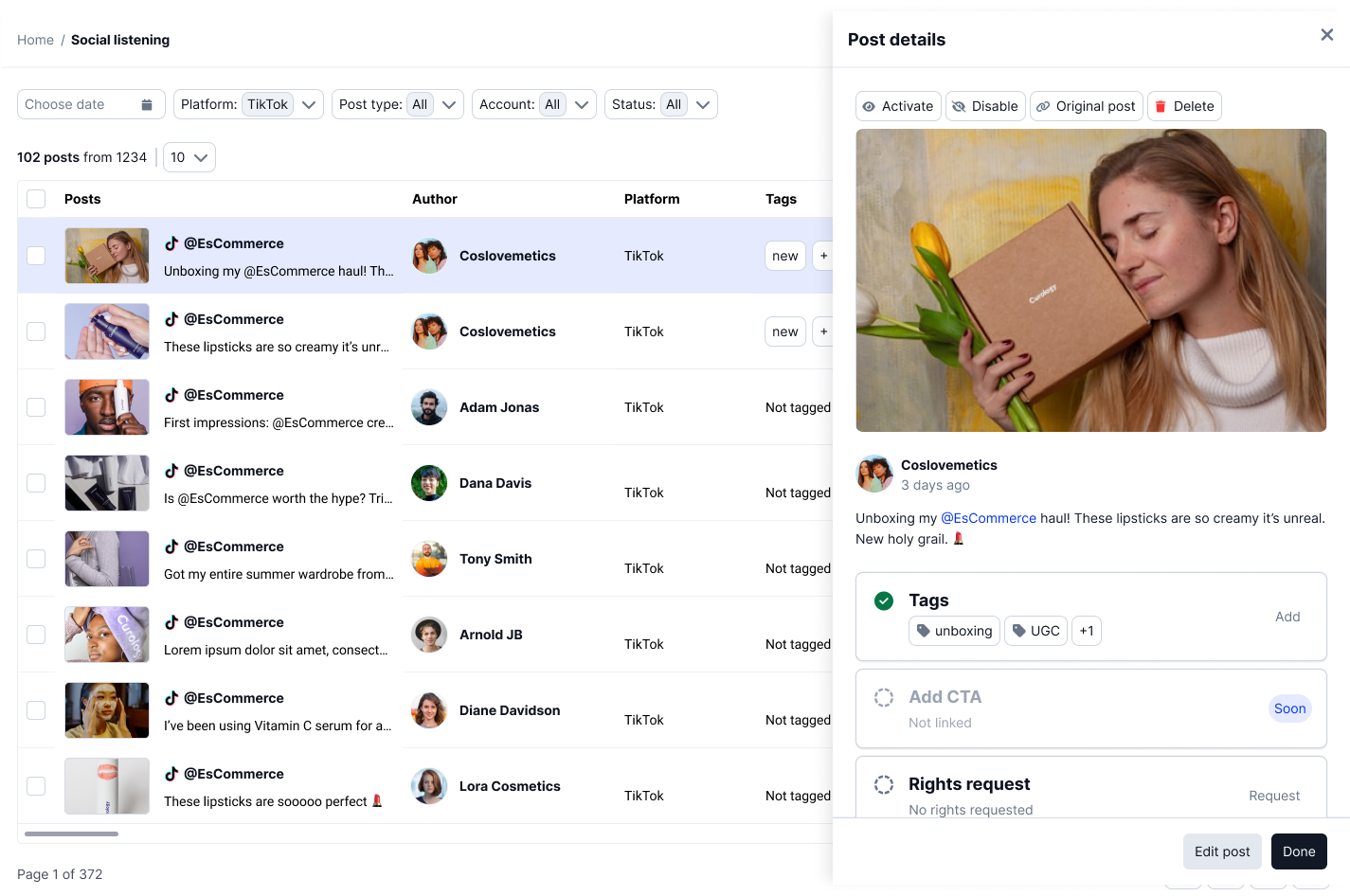The width and height of the screenshot is (1350, 896).
Task: Expand the +1 hidden tags chip
Action: [1087, 631]
